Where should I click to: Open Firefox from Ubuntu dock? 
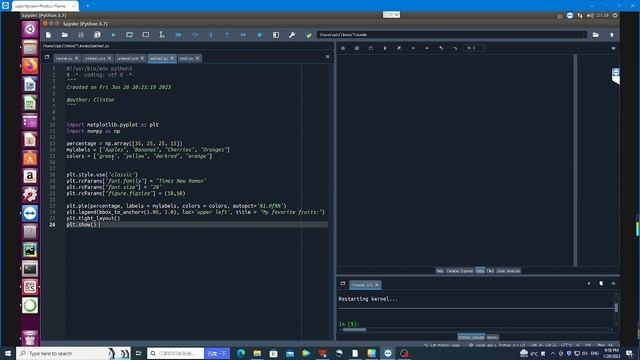coord(30,66)
